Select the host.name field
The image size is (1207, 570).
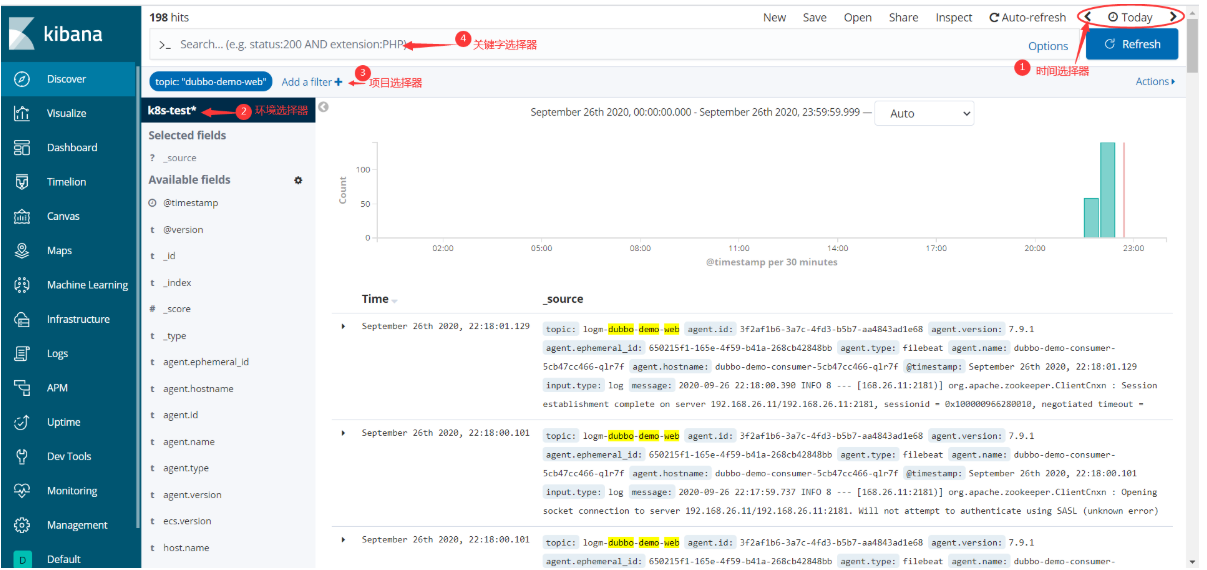click(x=186, y=548)
